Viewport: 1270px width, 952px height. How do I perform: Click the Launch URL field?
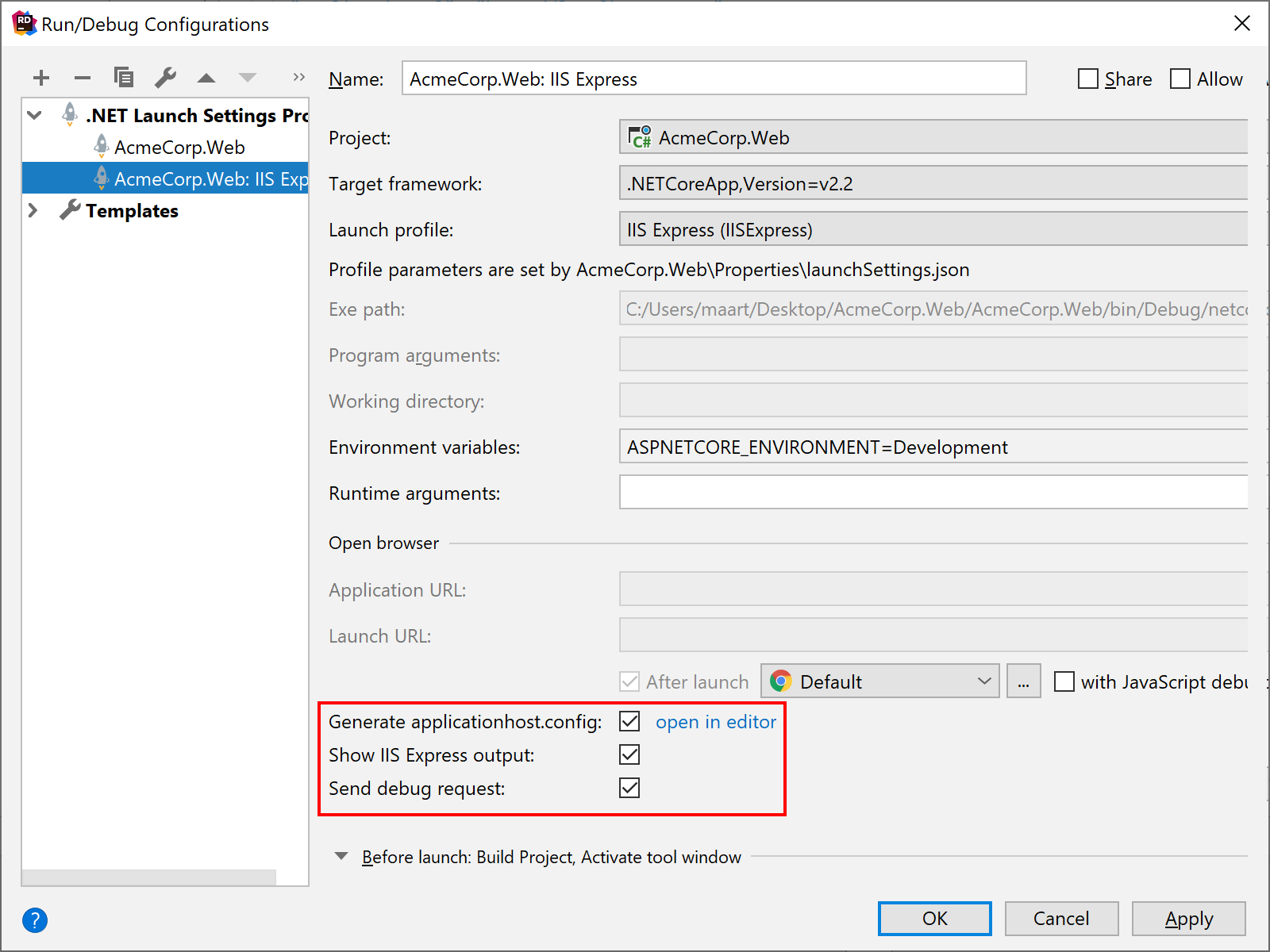coord(933,635)
